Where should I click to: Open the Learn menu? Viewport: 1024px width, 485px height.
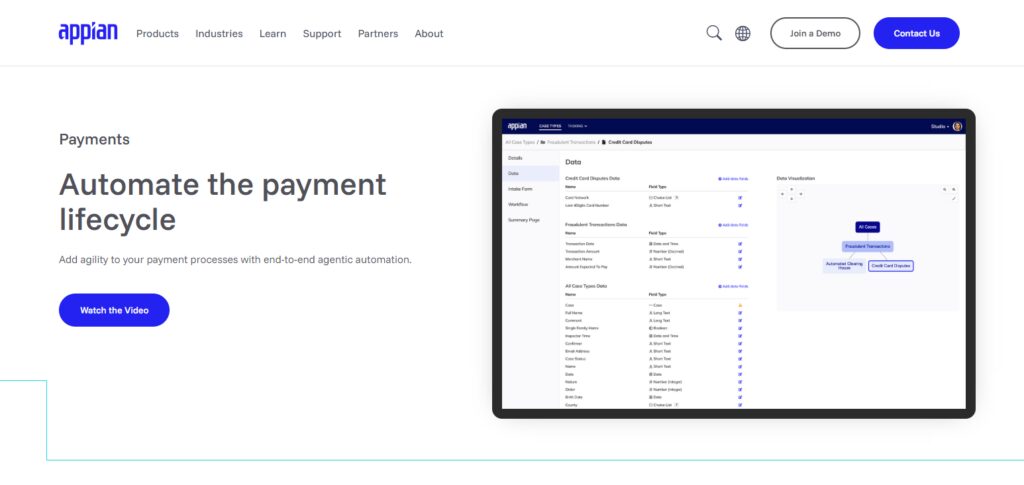(x=272, y=33)
